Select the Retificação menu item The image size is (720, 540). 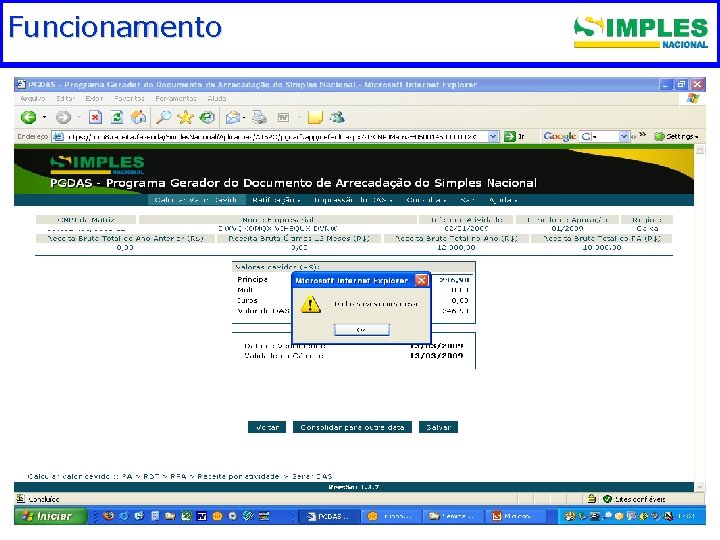click(276, 200)
